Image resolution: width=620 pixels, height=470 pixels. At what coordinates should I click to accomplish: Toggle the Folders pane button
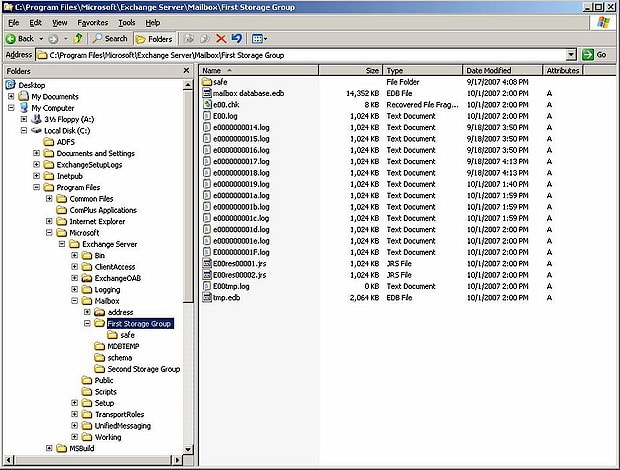coord(154,39)
